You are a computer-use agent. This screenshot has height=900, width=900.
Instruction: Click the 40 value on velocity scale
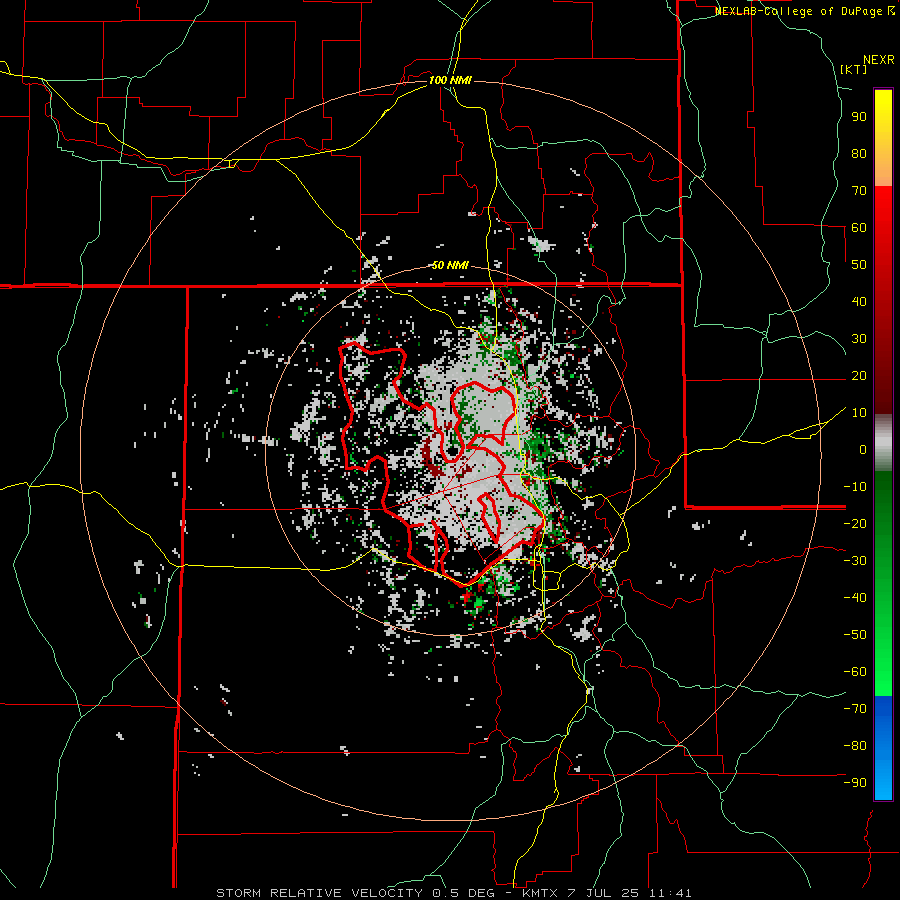pos(859,302)
